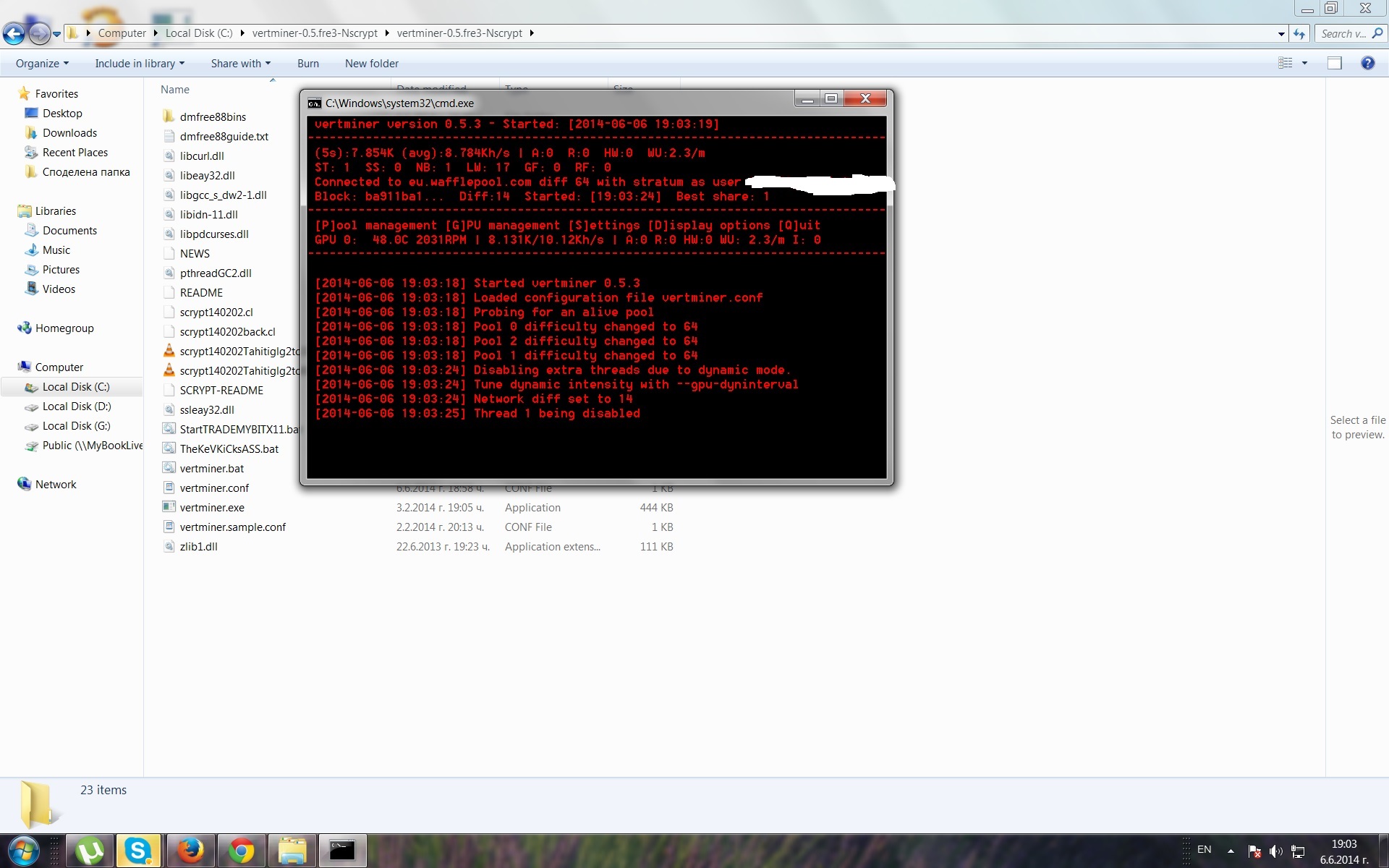
Task: Select TheKeVKiCksASS.bat file
Action: [x=229, y=449]
